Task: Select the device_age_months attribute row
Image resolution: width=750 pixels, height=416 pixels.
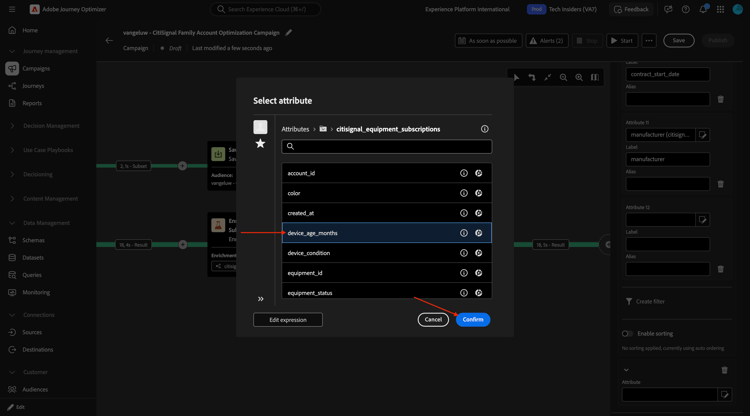Action: pyautogui.click(x=386, y=233)
